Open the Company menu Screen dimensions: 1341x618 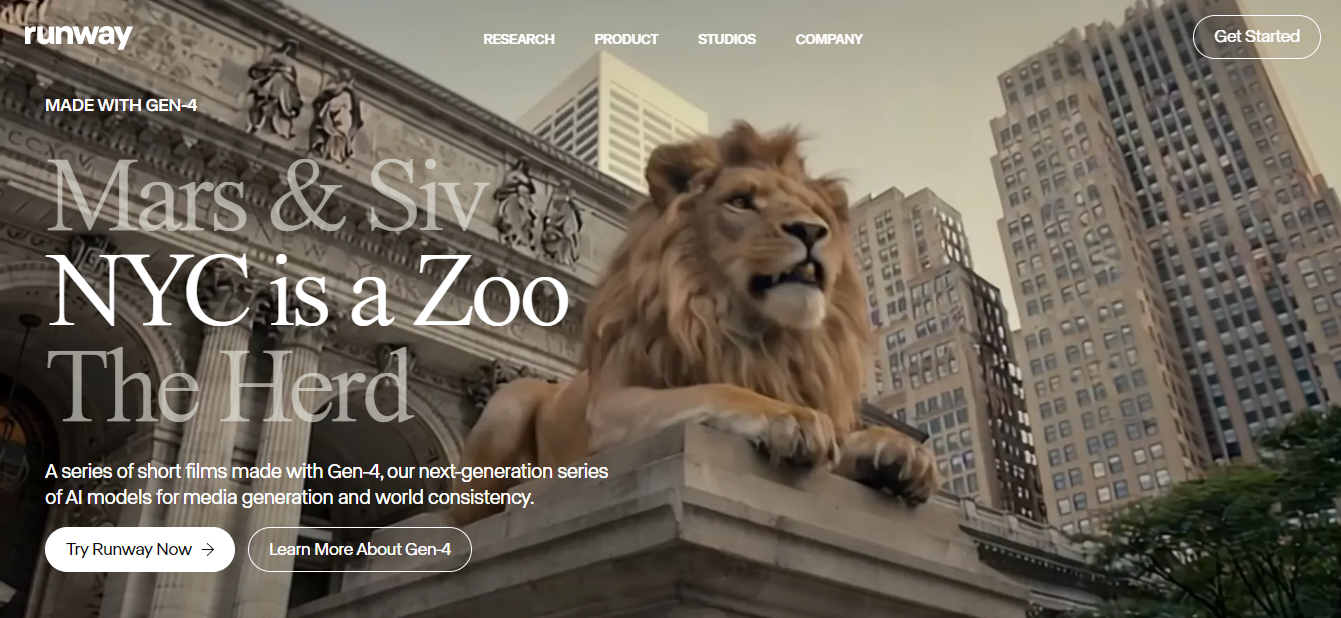(829, 39)
